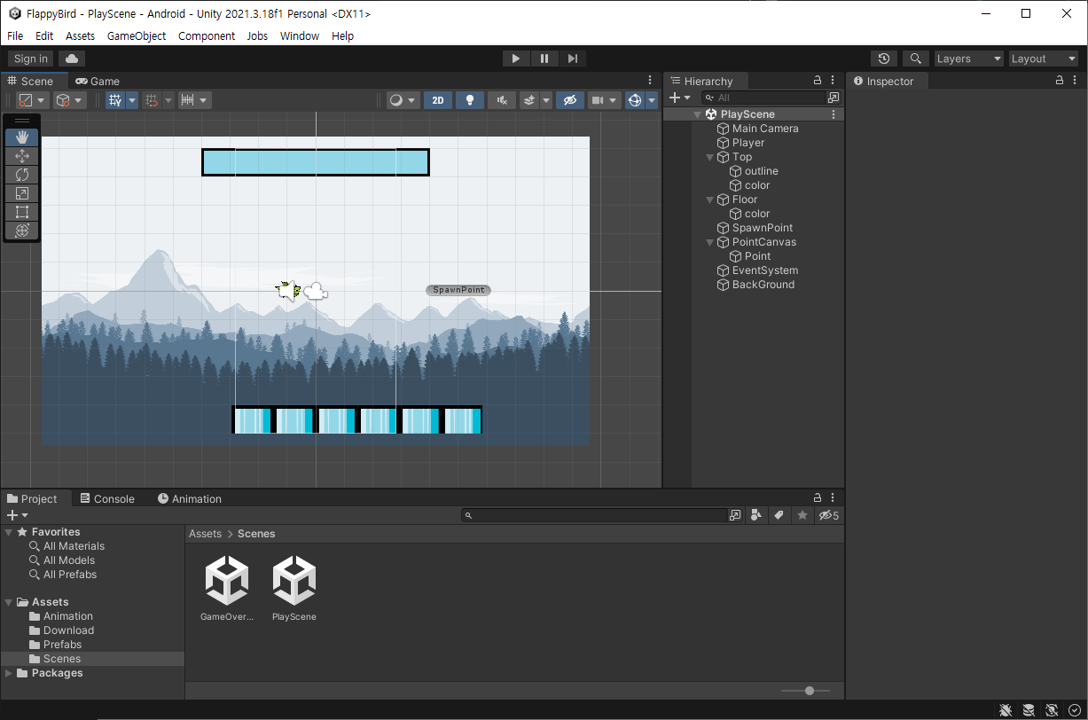Collapse the PointCanvas object
This screenshot has width=1088, height=720.
click(710, 243)
